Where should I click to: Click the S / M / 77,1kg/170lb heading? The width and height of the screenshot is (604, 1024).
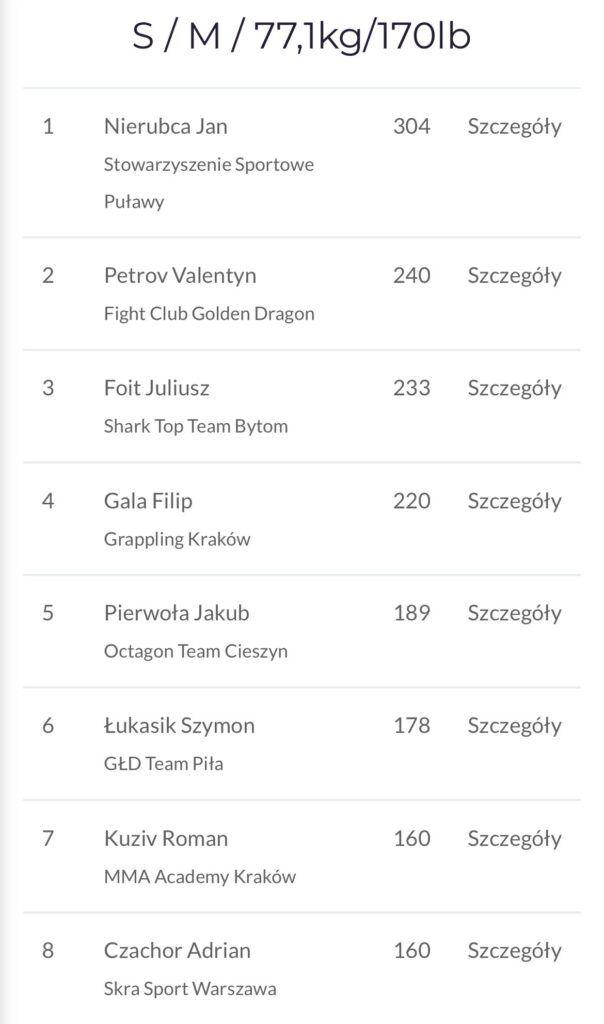tap(302, 38)
